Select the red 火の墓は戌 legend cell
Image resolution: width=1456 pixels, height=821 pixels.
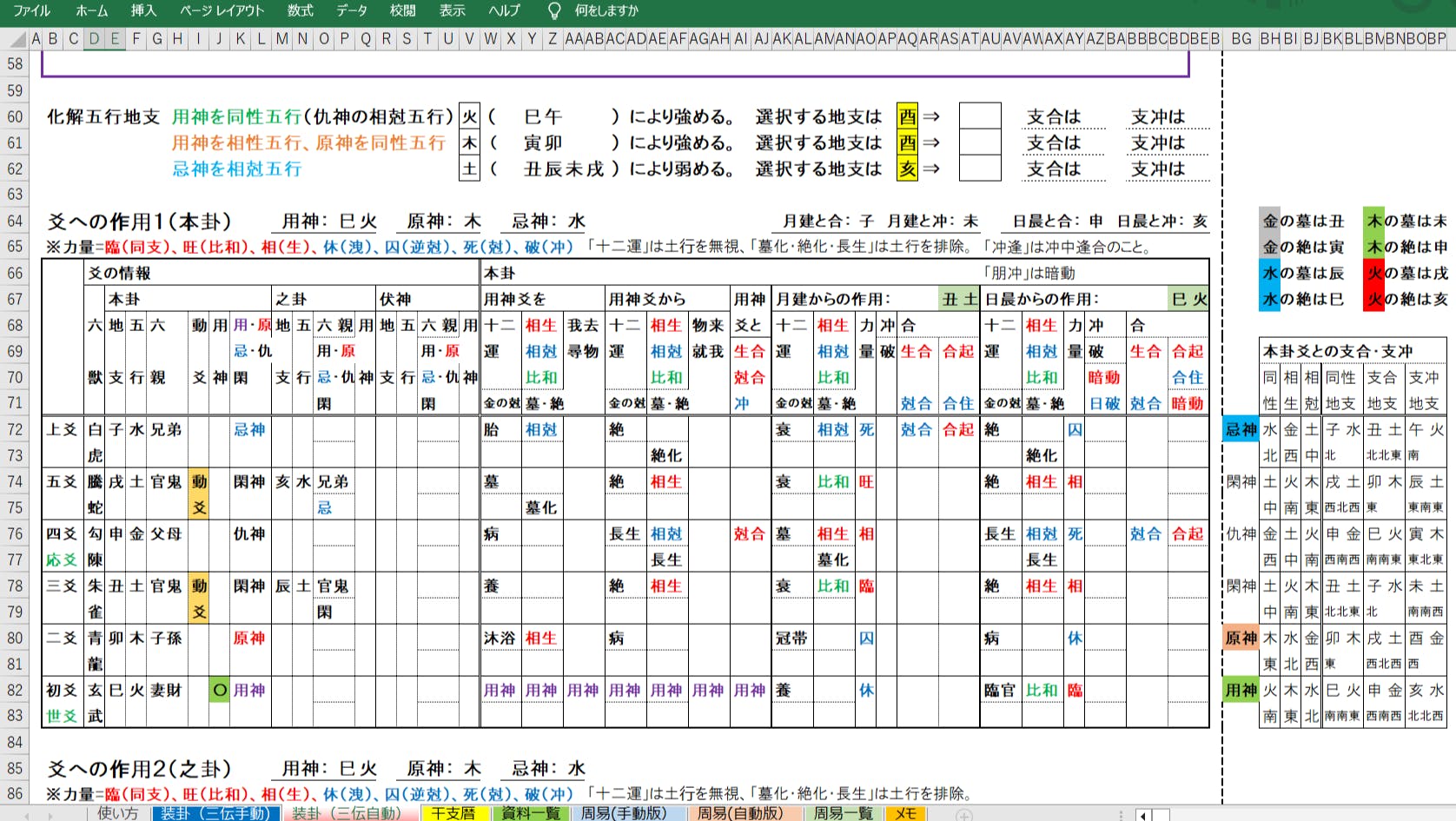point(1406,273)
